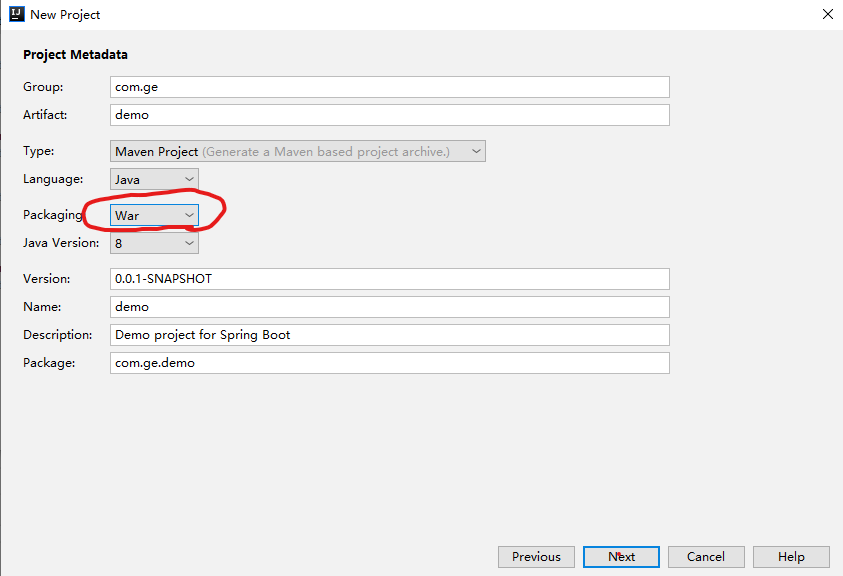Open the Language dropdown set to Java
The height and width of the screenshot is (576, 843).
(154, 179)
